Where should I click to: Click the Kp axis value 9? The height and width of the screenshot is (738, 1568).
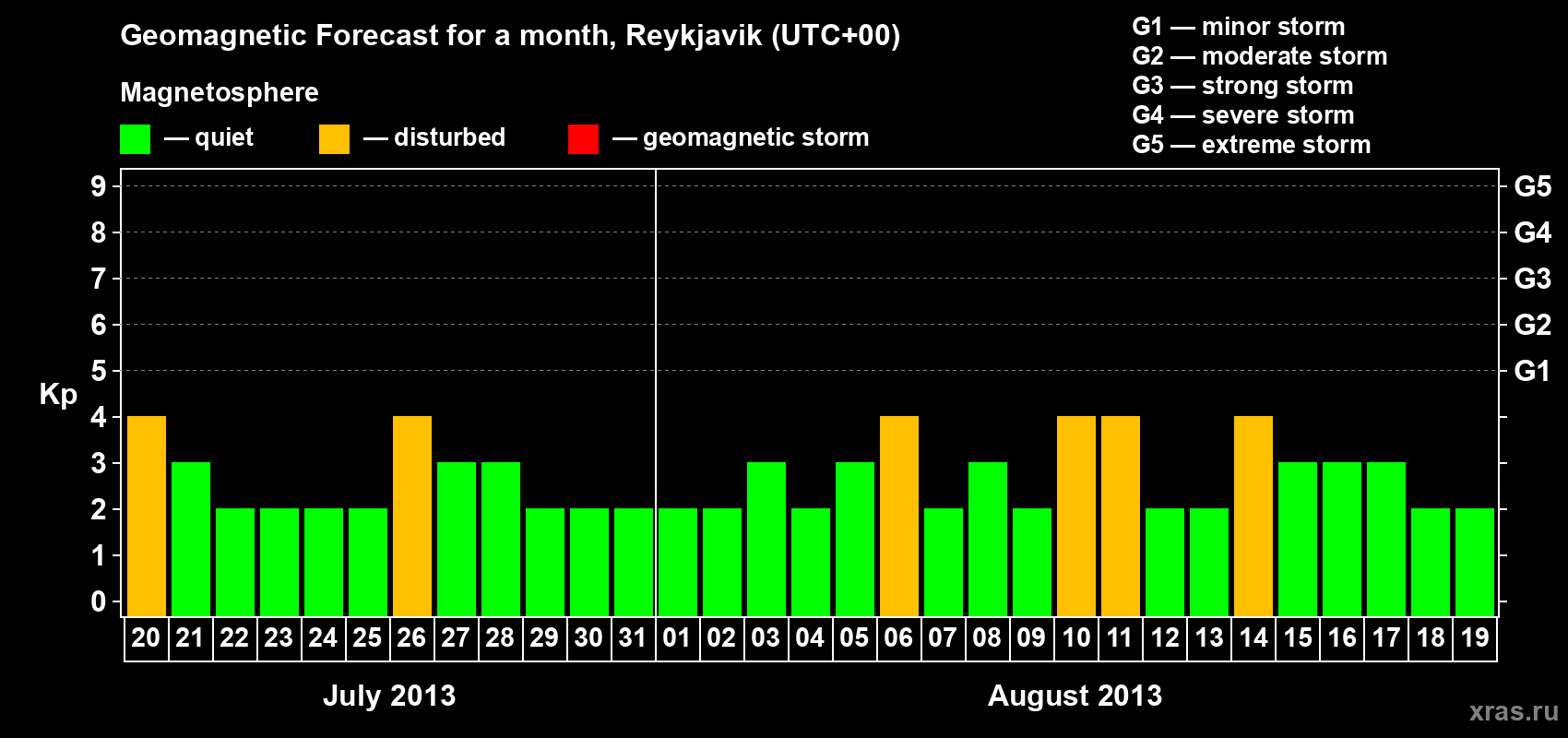99,186
